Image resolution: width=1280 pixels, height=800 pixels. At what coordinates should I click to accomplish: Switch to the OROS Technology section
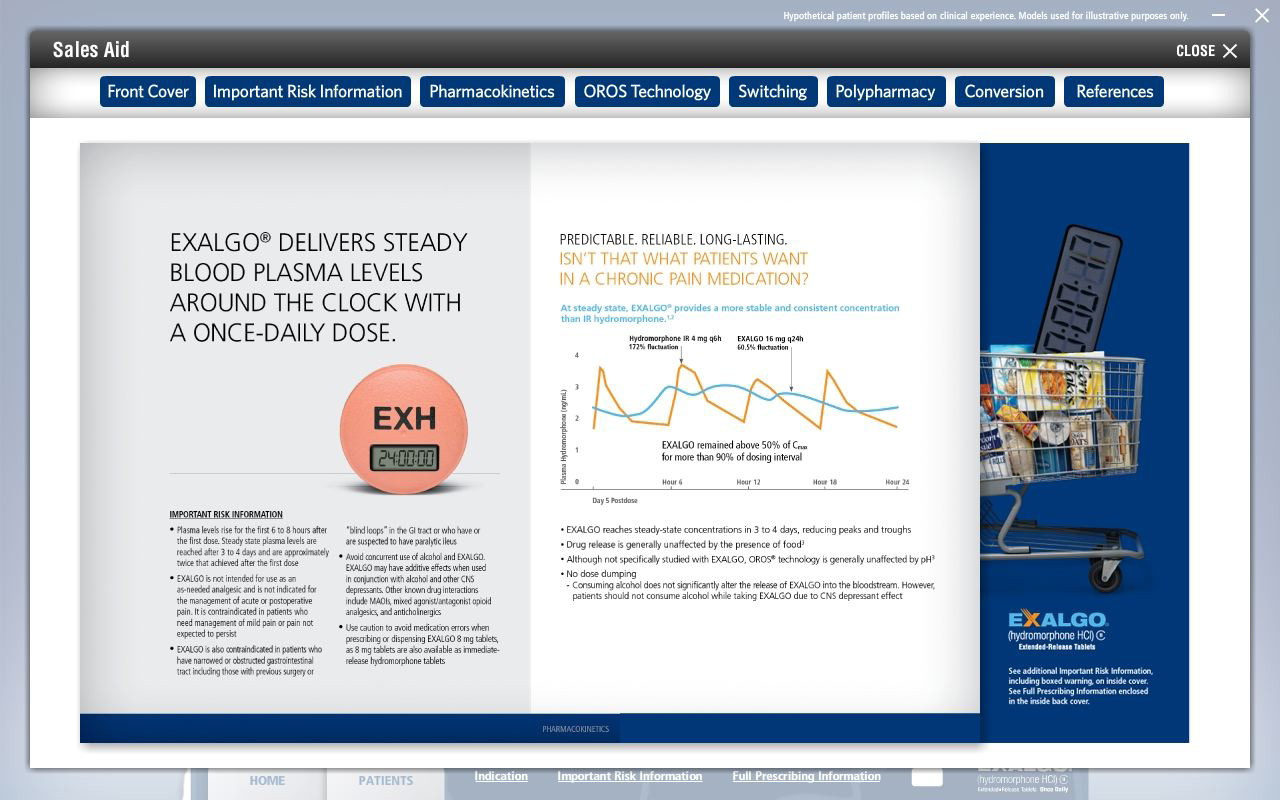(x=647, y=91)
